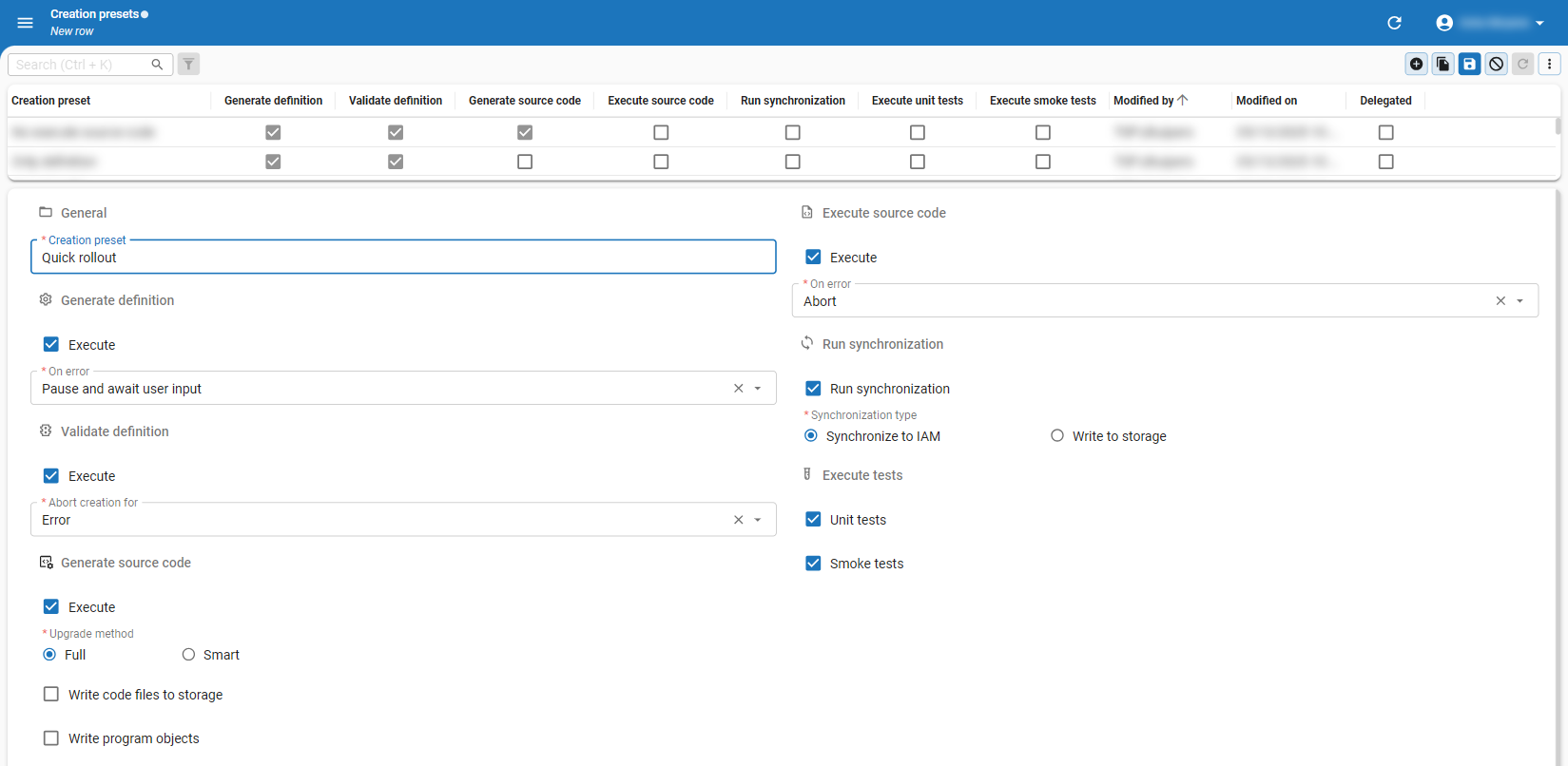The image size is (1568, 766).
Task: Open dropdown arrow beside the user name
Action: pos(1539,23)
